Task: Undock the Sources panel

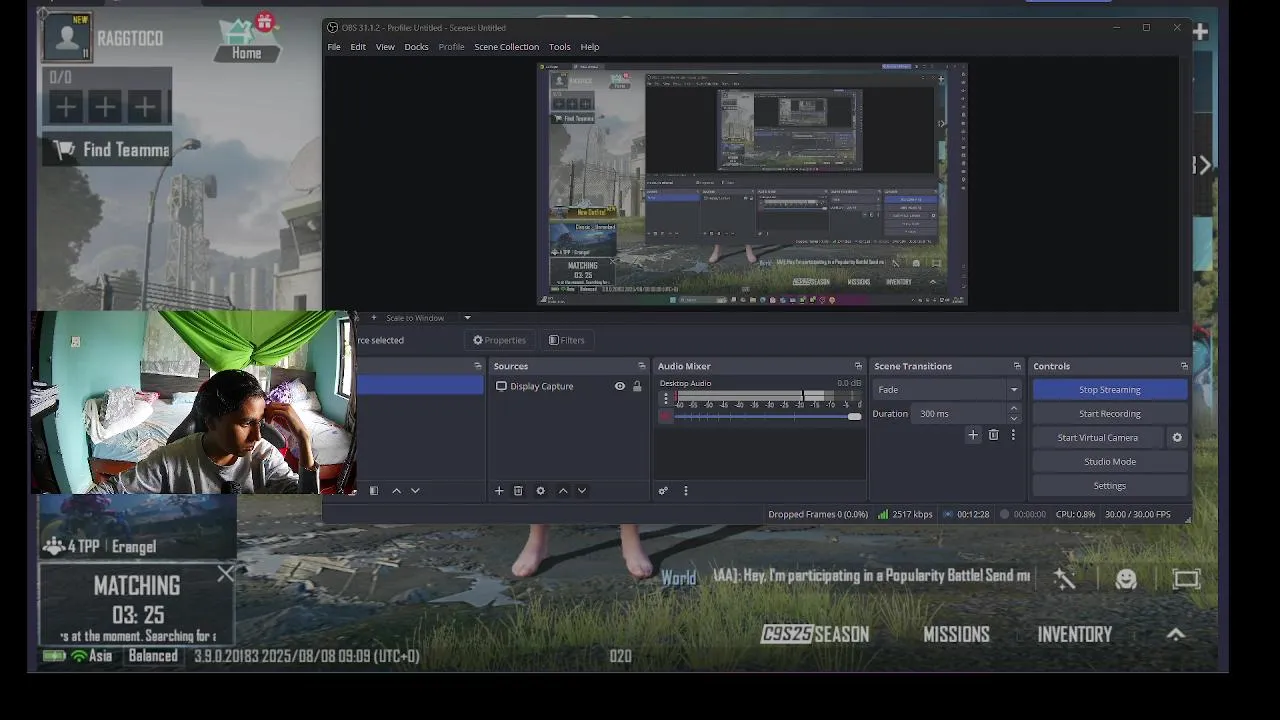Action: tap(642, 366)
